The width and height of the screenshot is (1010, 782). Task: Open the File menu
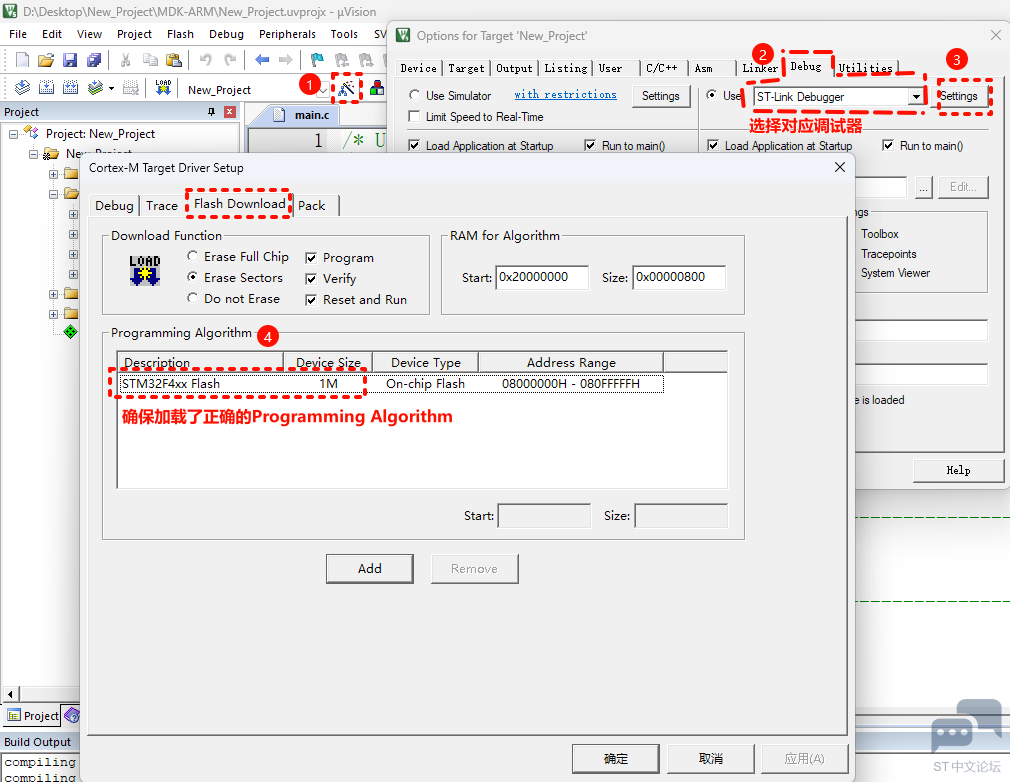(x=18, y=34)
